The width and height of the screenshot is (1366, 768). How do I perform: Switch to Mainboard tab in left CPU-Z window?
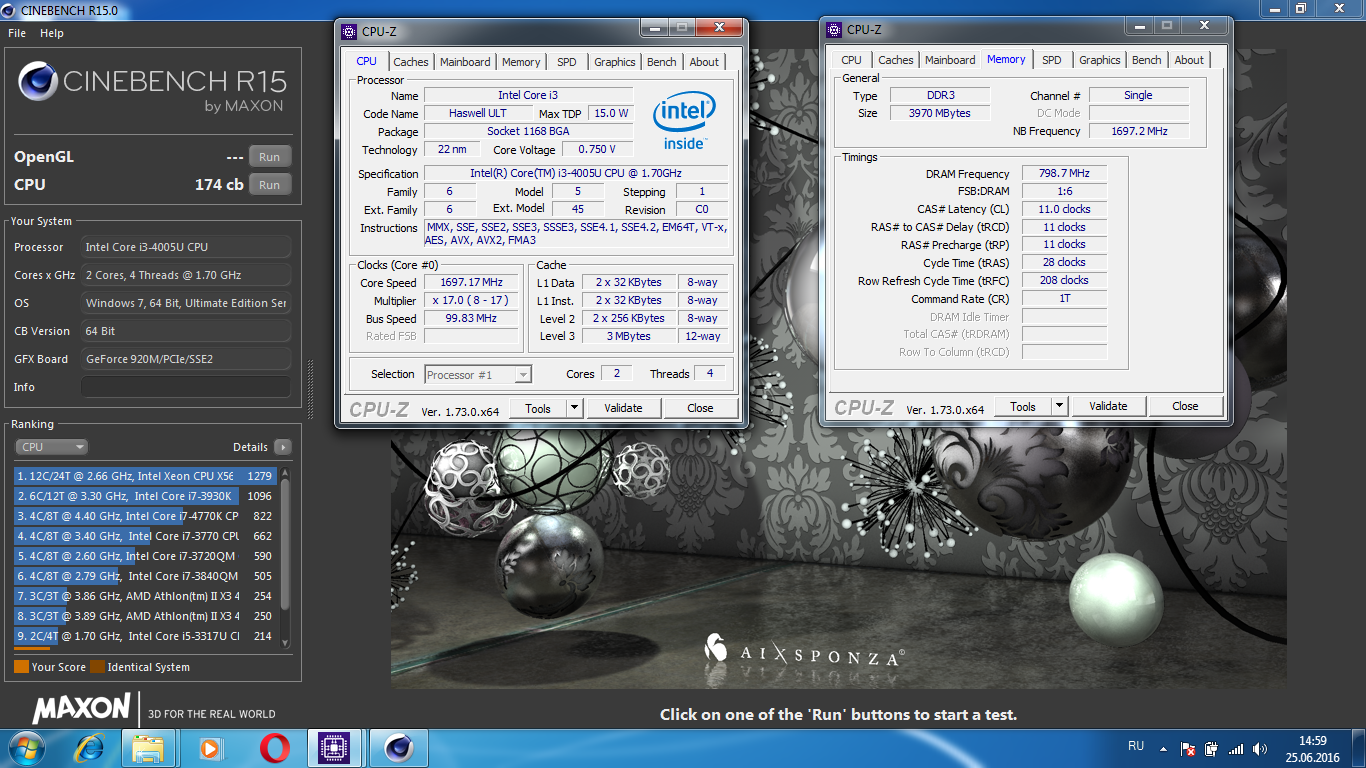coord(465,62)
